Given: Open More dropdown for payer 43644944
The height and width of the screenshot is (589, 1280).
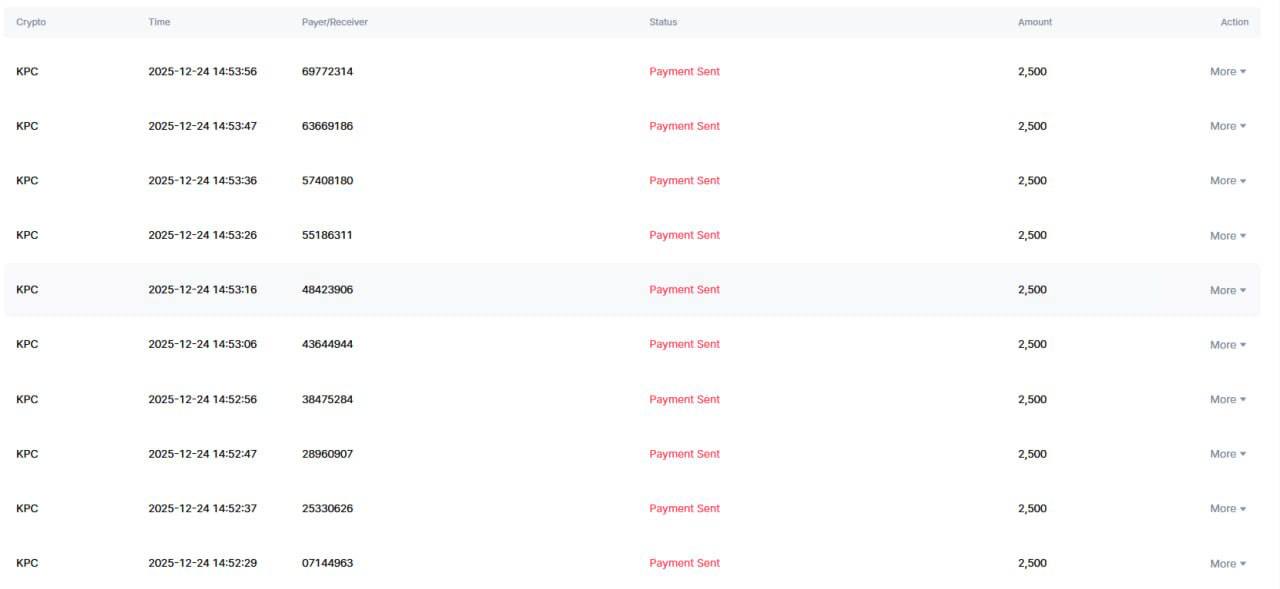Looking at the screenshot, I should click(x=1227, y=345).
